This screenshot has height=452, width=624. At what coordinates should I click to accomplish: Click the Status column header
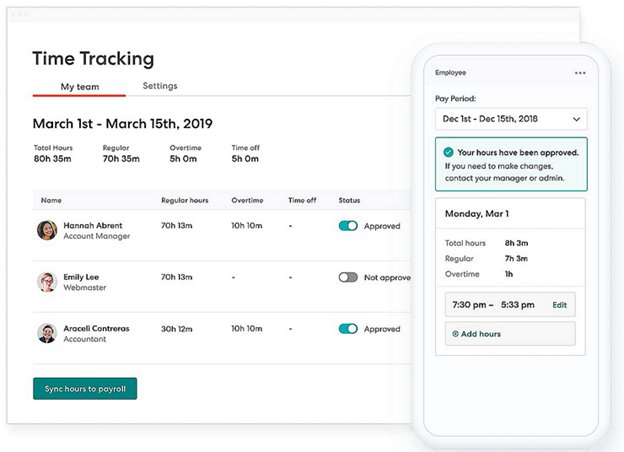[x=349, y=200]
